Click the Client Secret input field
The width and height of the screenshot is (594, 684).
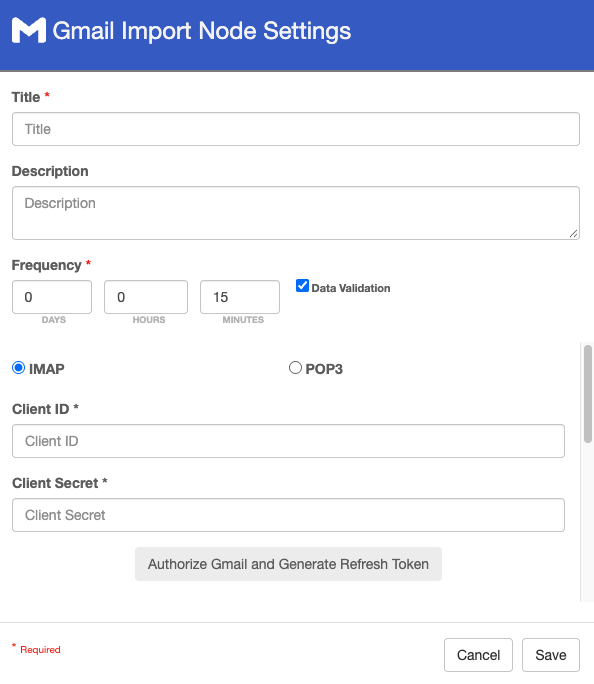(x=288, y=515)
